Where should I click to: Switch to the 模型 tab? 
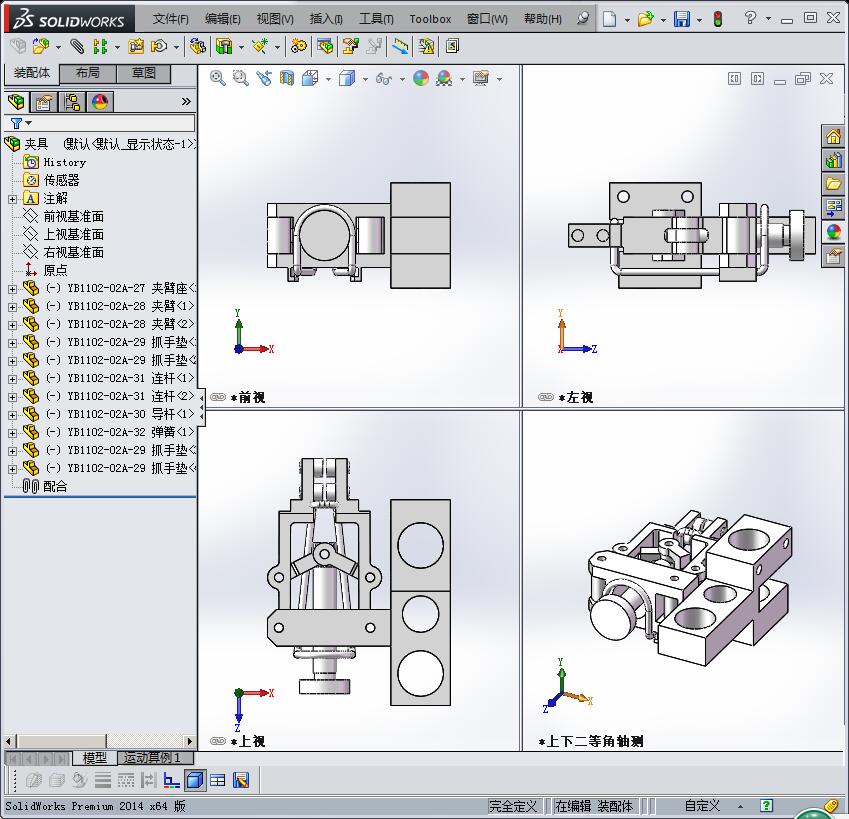point(94,758)
